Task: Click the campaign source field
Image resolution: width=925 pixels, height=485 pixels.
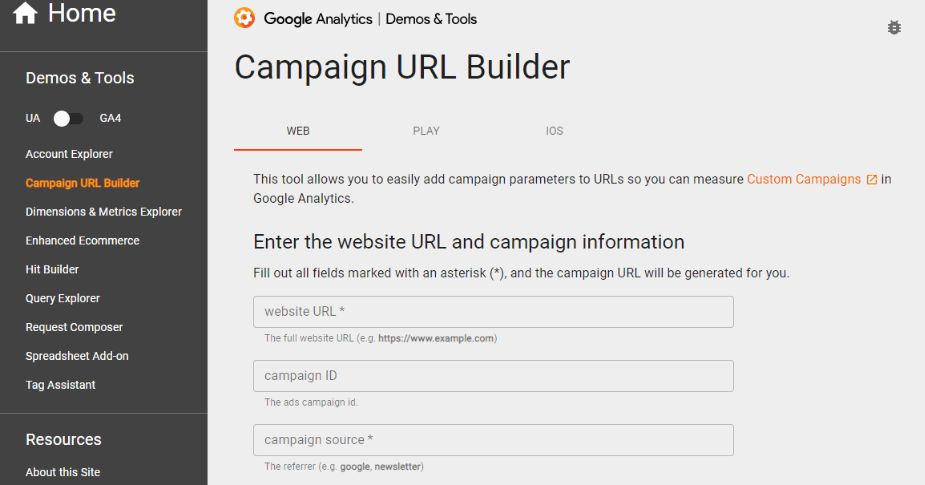Action: pyautogui.click(x=493, y=440)
